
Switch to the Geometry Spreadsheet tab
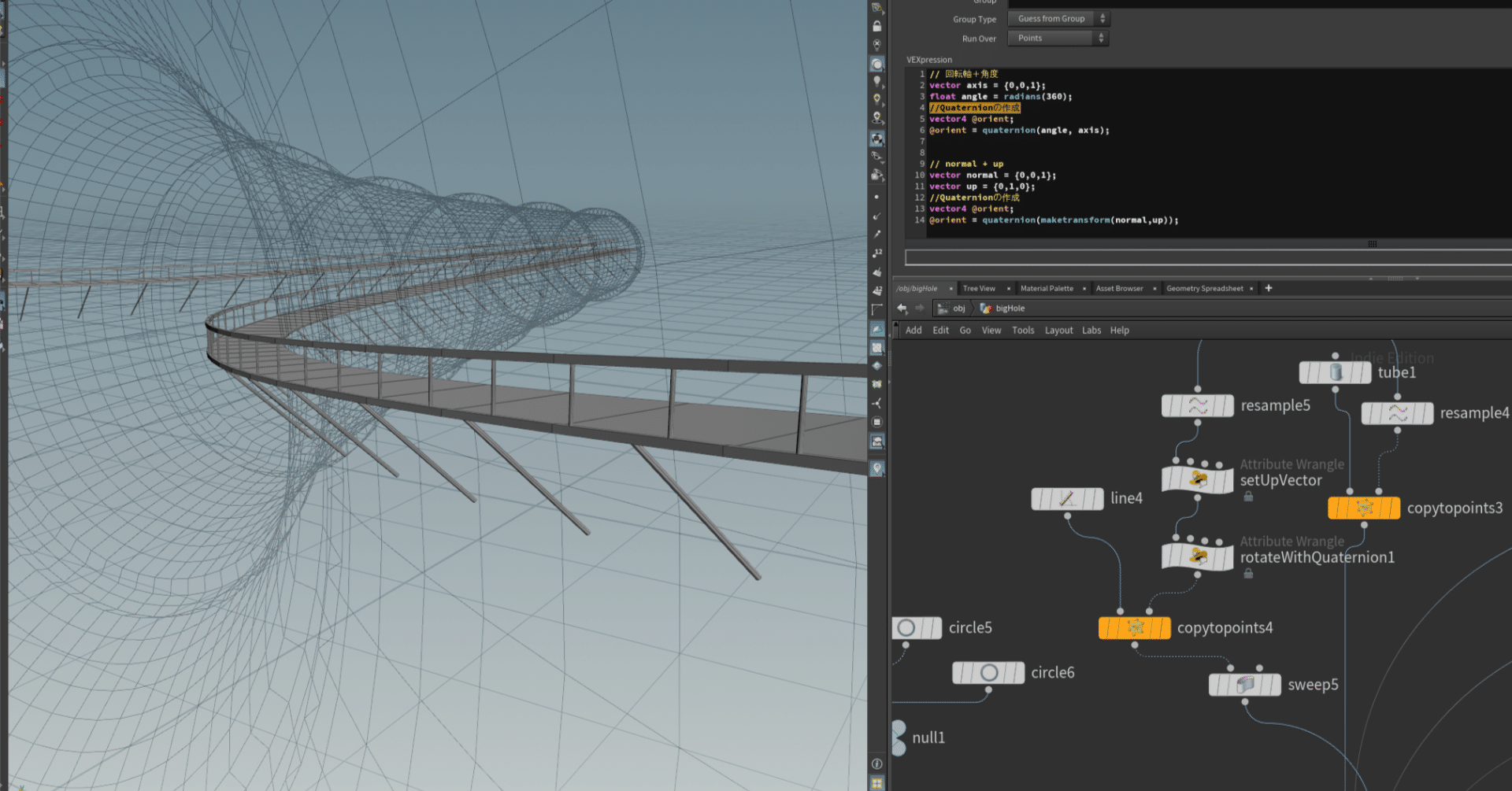(x=1204, y=289)
